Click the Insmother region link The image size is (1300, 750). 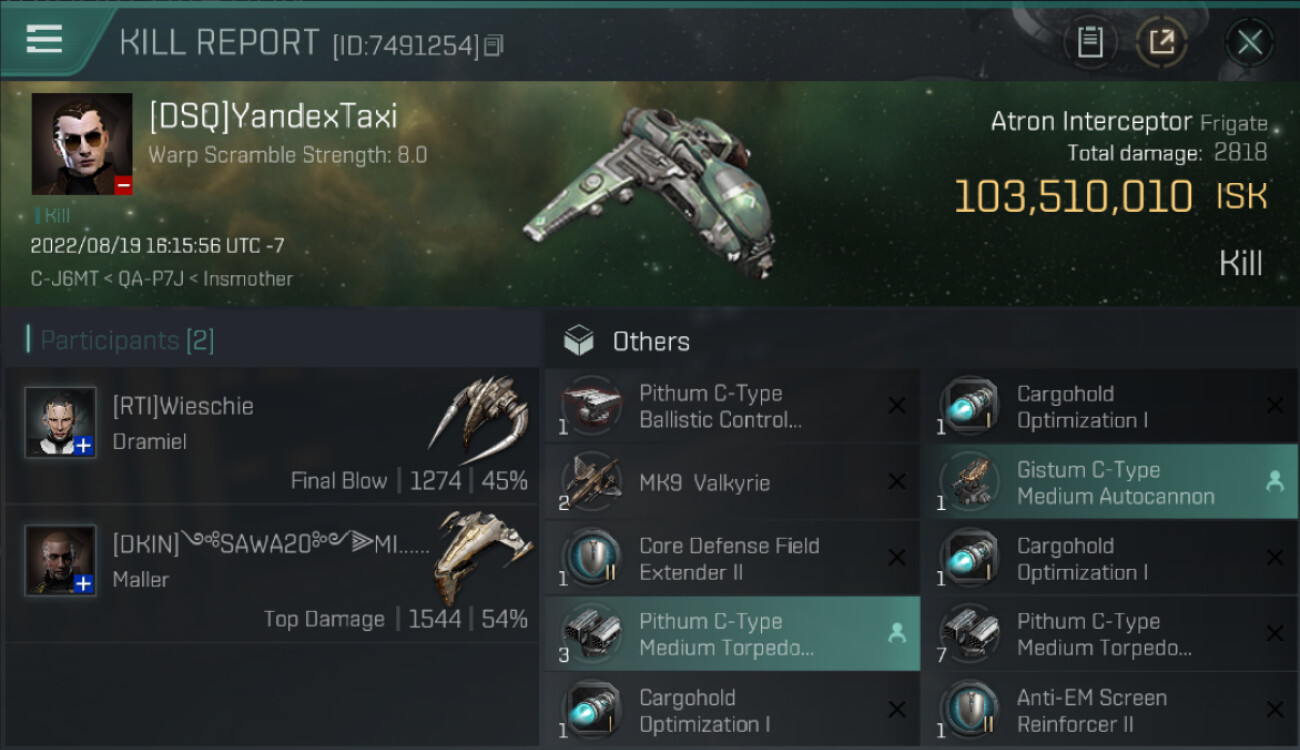(248, 279)
